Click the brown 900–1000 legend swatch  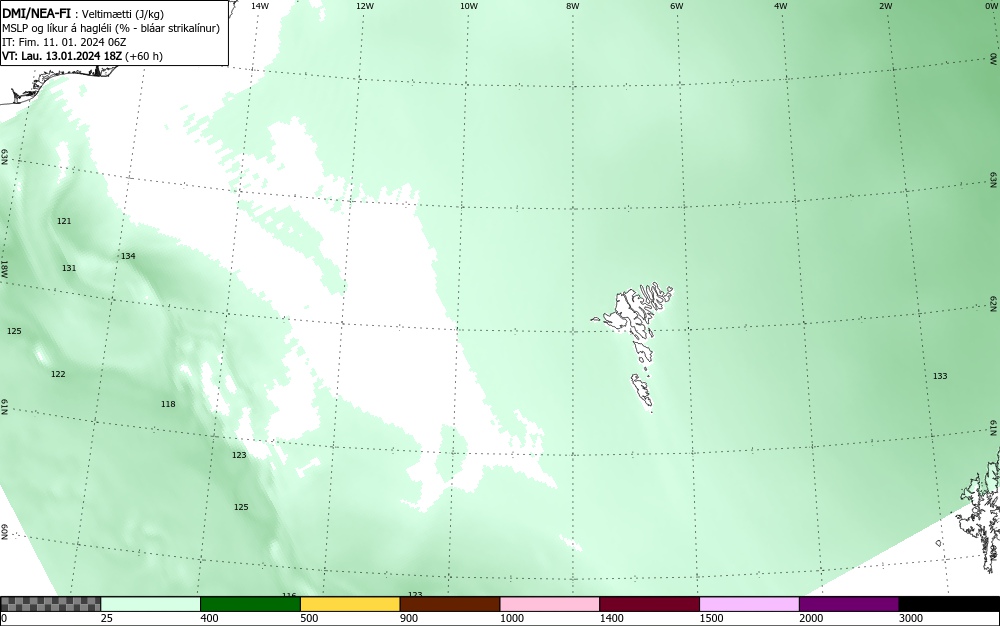point(450,604)
